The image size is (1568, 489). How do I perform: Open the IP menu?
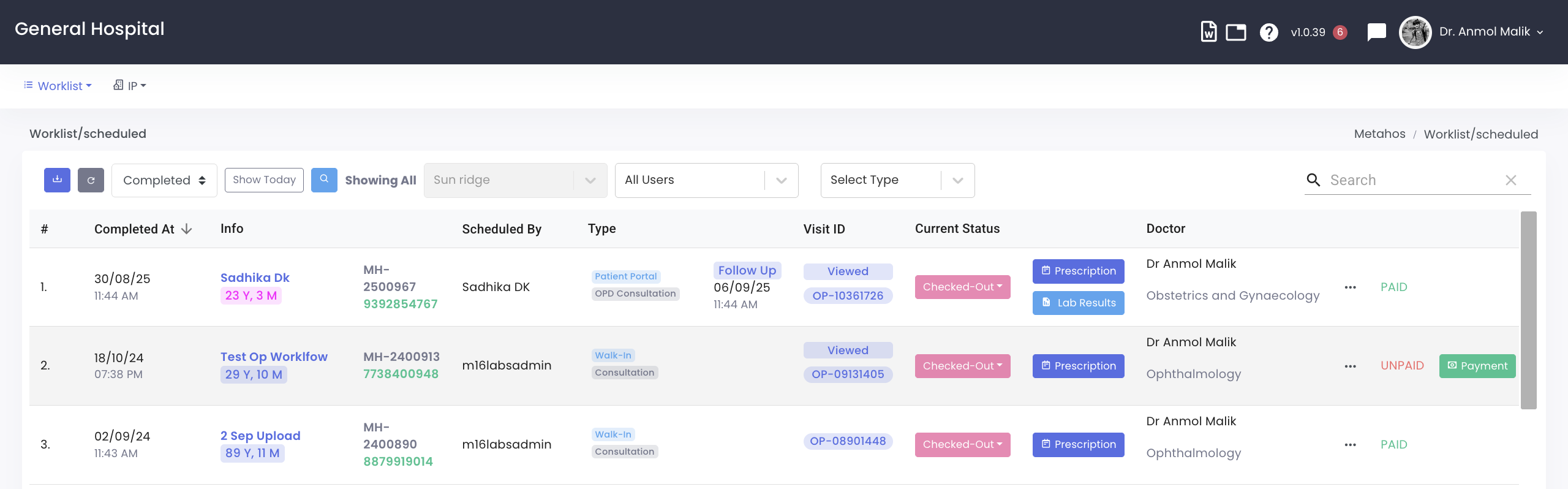pos(130,86)
